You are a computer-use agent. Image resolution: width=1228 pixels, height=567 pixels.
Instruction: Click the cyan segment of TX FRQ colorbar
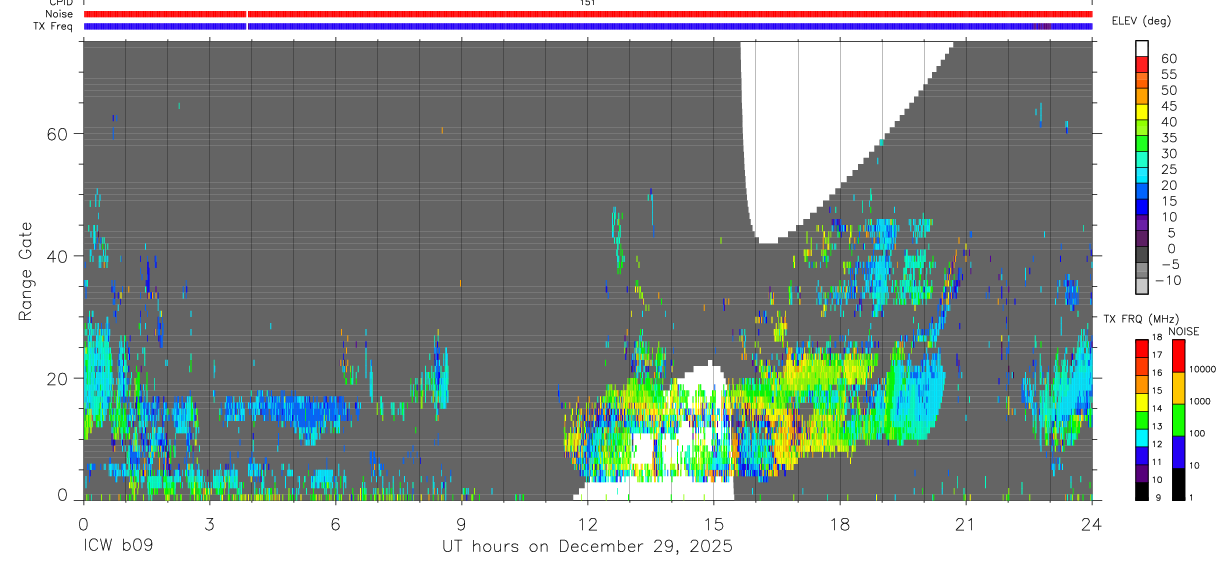[1141, 438]
